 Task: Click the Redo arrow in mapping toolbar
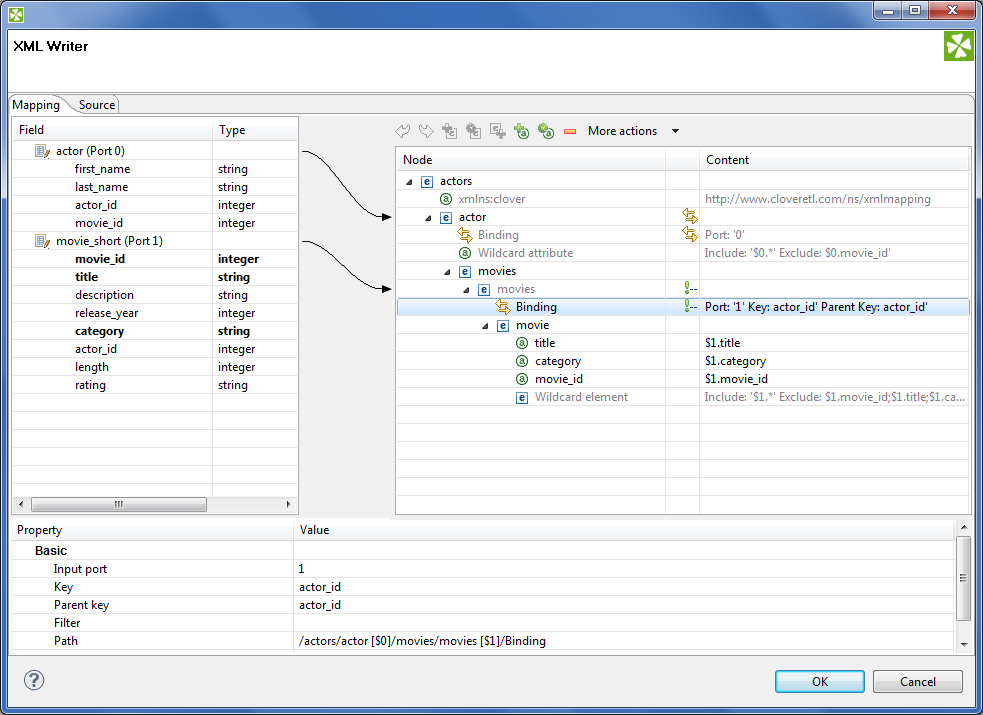[426, 130]
